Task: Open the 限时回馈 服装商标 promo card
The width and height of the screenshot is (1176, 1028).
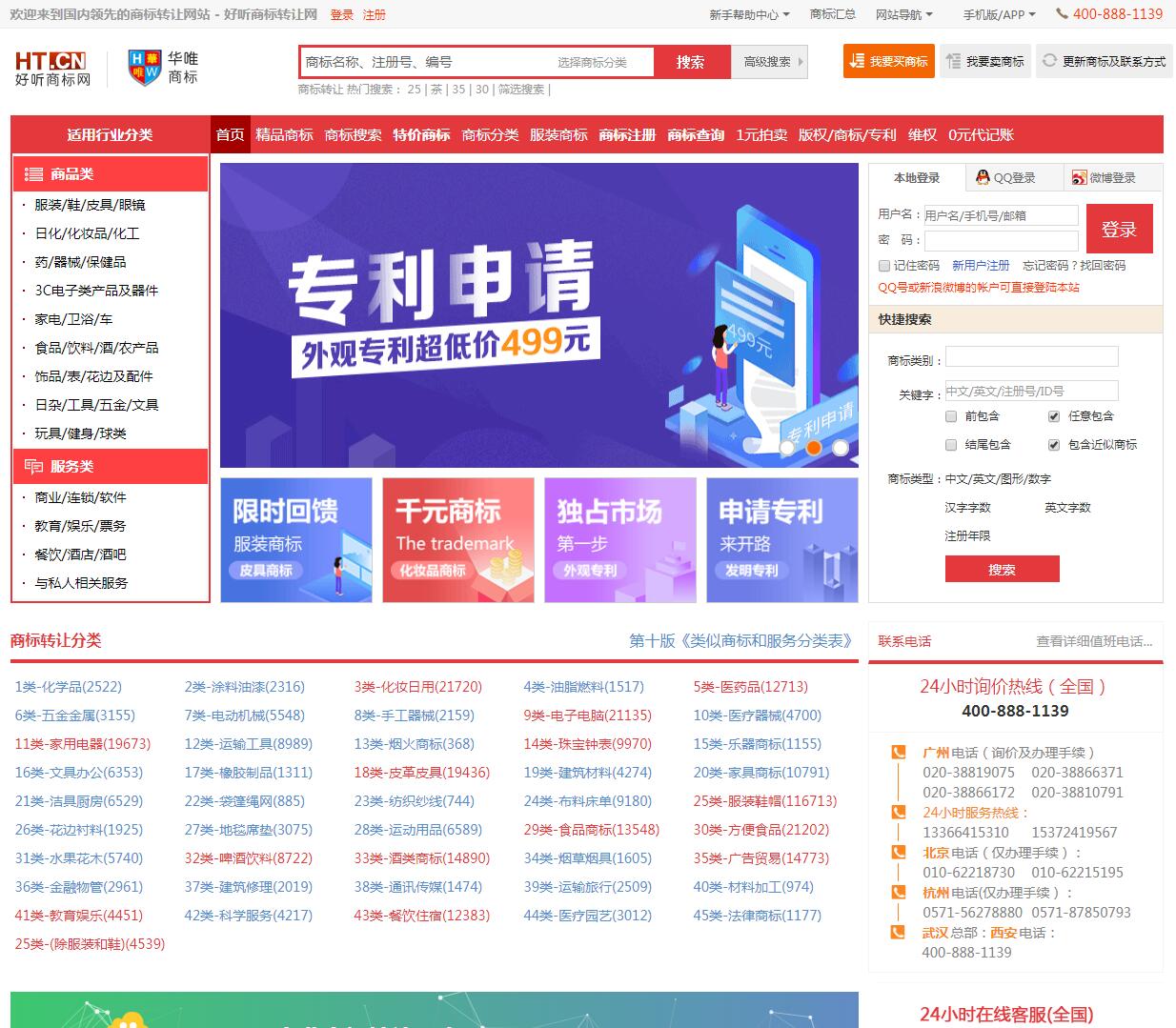Action: 296,540
